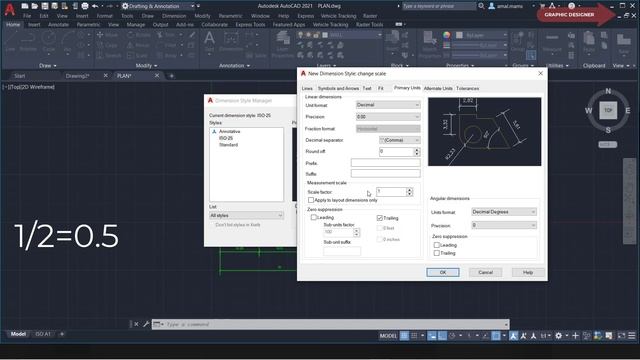640x360 pixels.
Task: Click the Undo arrow in quick access toolbar
Action: (x=95, y=6)
